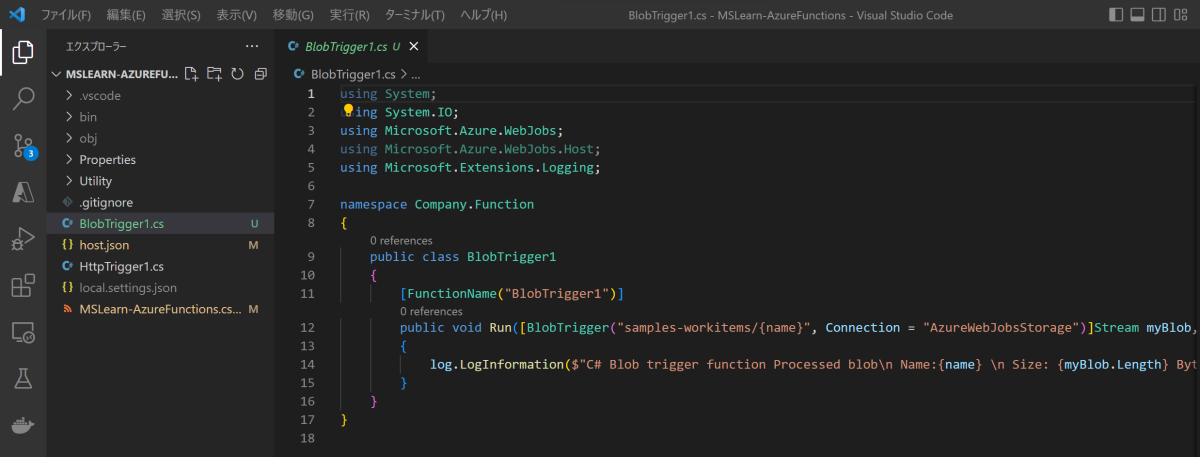Open the 編集(E) menu
Screen dimensions: 1200x457
coord(125,15)
